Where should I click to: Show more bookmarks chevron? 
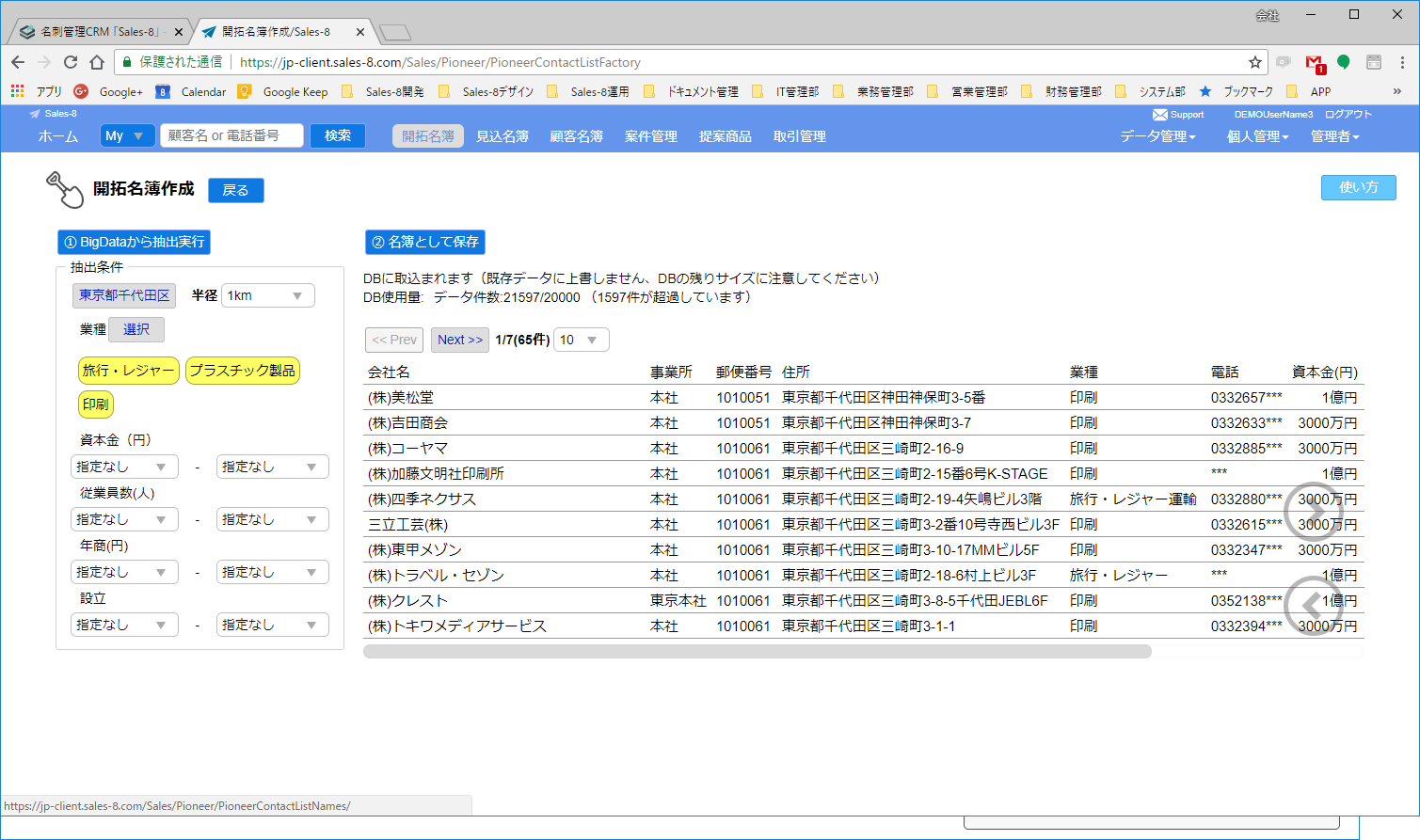(1396, 91)
